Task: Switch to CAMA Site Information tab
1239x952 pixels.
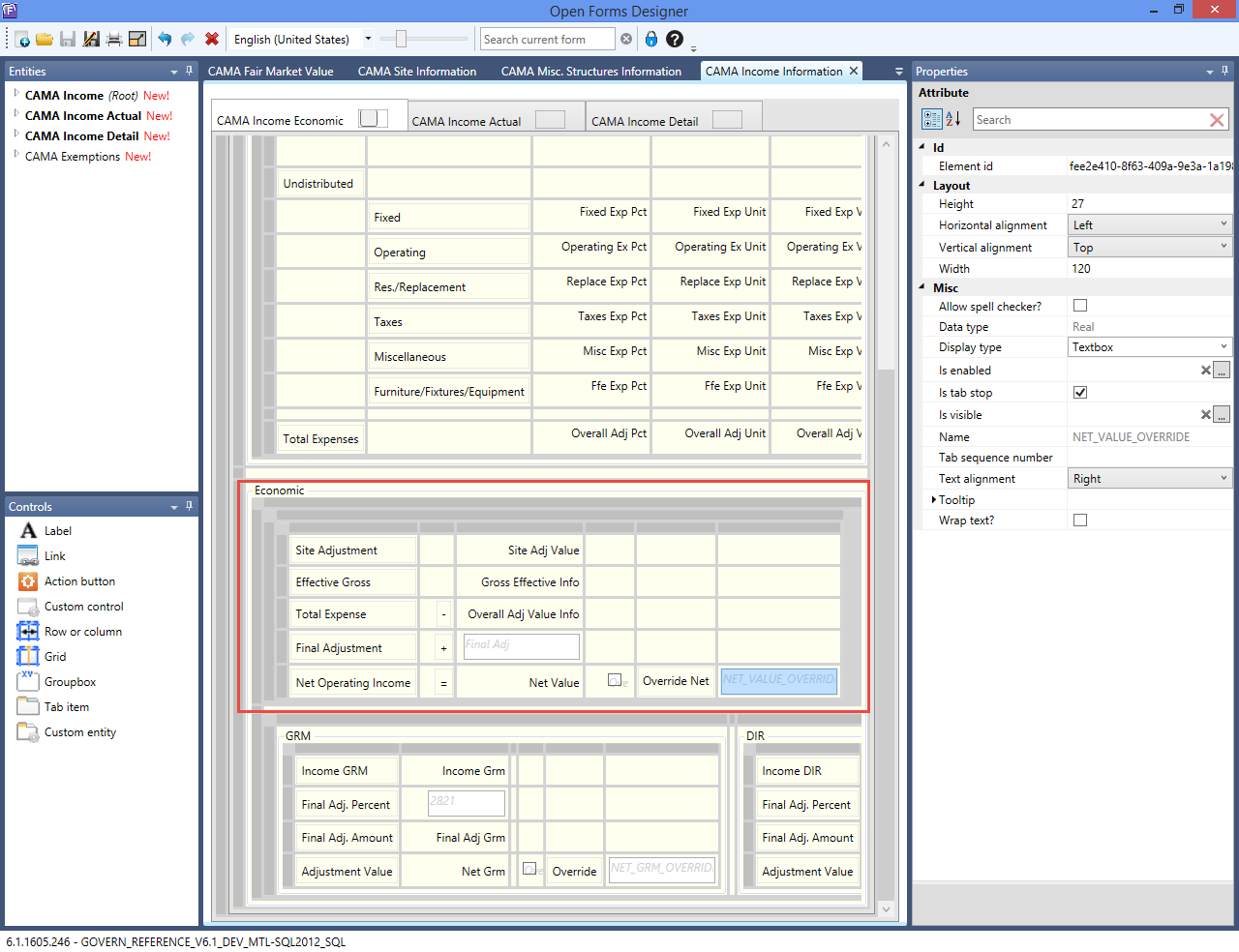Action: [x=416, y=72]
